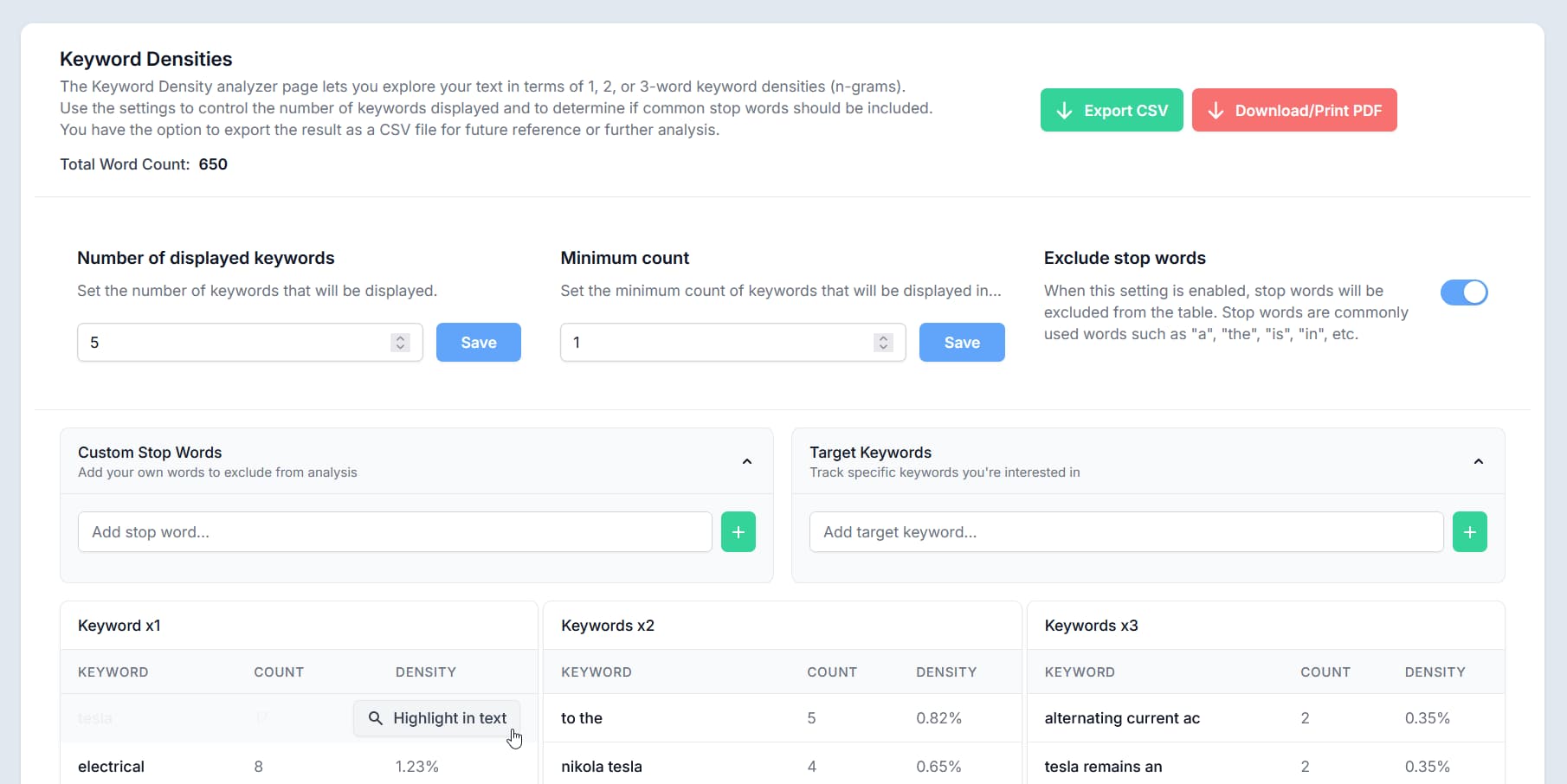1567x784 pixels.
Task: Click the magnifying glass on Highlight in text
Action: pyautogui.click(x=377, y=718)
